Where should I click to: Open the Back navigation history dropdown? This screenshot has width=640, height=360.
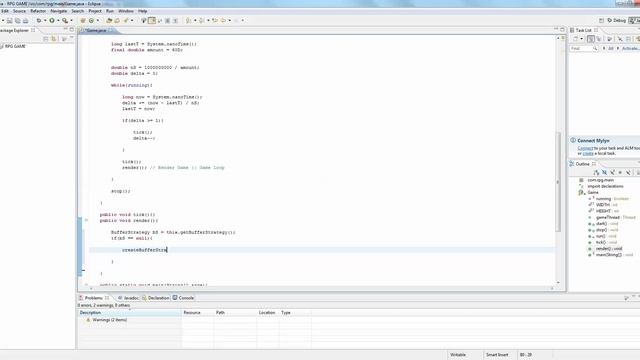pyautogui.click(x=229, y=20)
